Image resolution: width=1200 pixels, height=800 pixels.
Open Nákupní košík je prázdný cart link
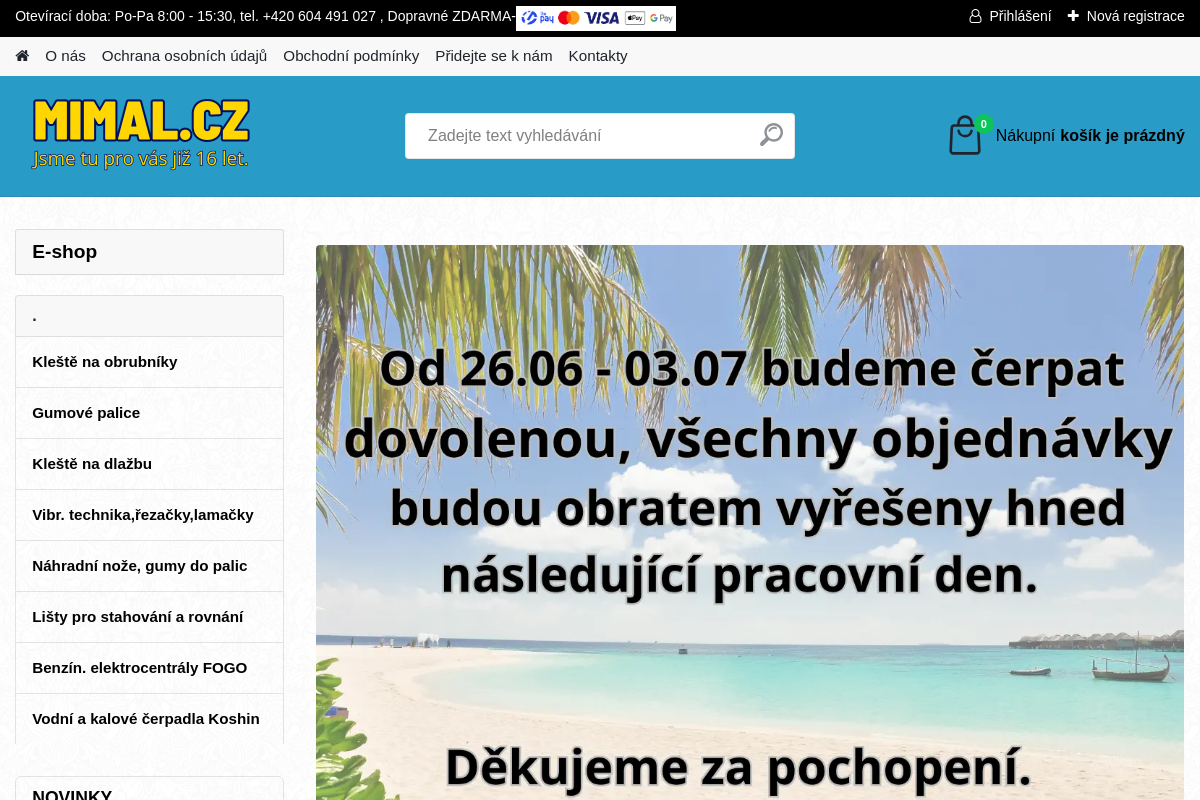coord(1090,136)
